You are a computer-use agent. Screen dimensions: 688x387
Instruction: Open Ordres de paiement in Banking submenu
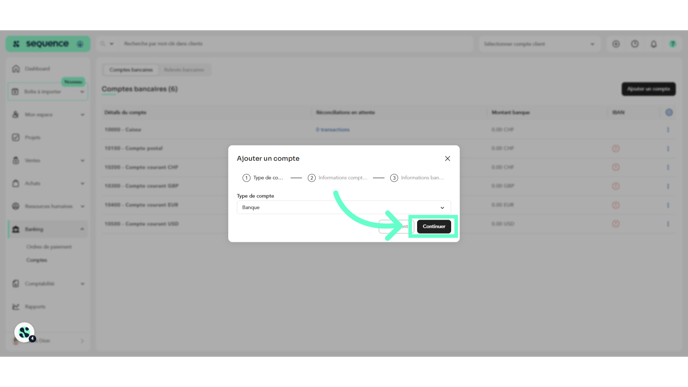click(x=49, y=247)
